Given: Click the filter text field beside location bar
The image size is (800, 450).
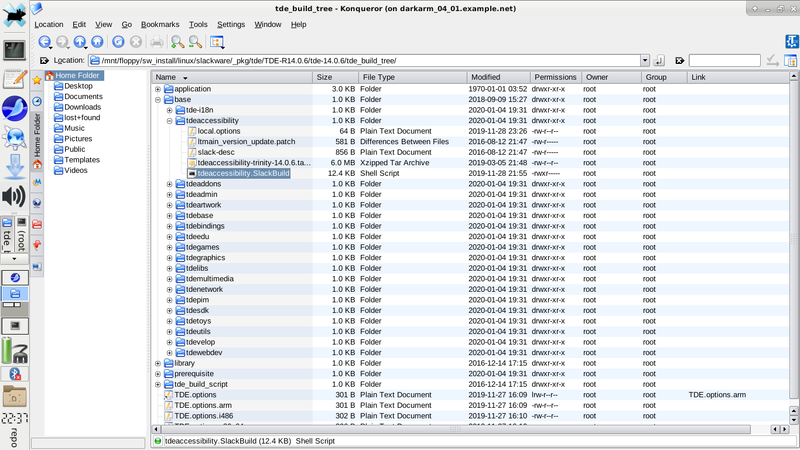Looking at the screenshot, I should click(x=723, y=61).
